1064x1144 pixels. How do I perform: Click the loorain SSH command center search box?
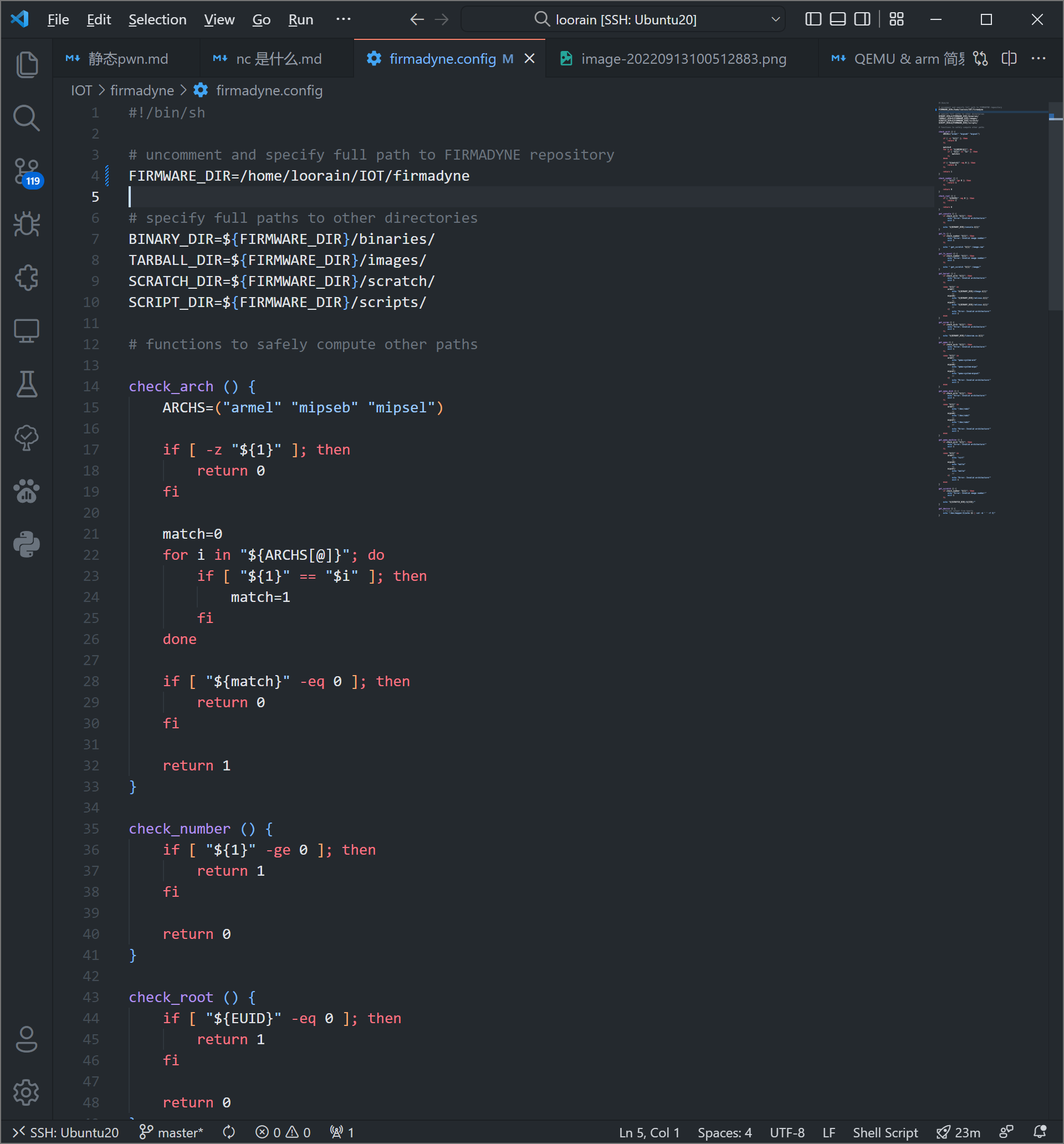tap(623, 19)
